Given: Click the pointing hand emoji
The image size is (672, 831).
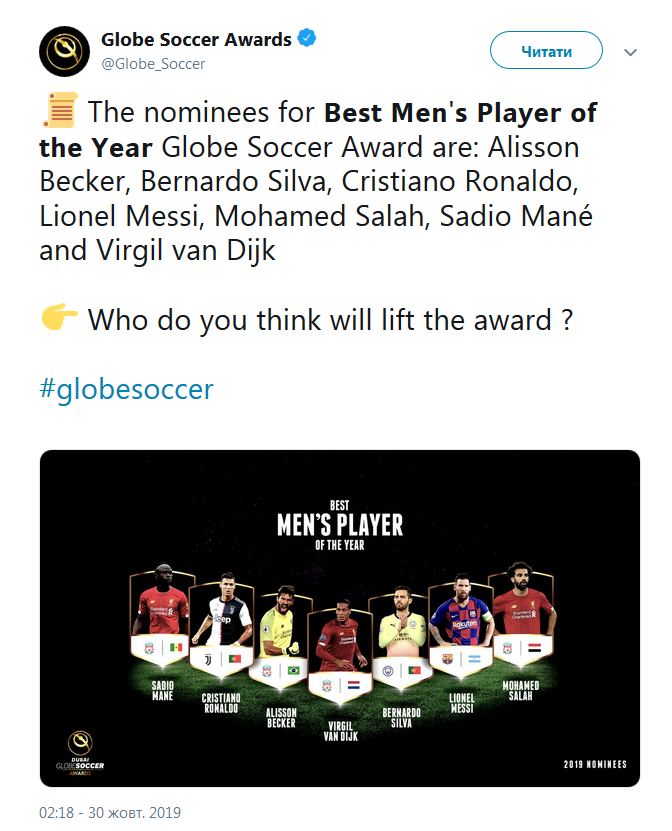Looking at the screenshot, I should [x=59, y=319].
